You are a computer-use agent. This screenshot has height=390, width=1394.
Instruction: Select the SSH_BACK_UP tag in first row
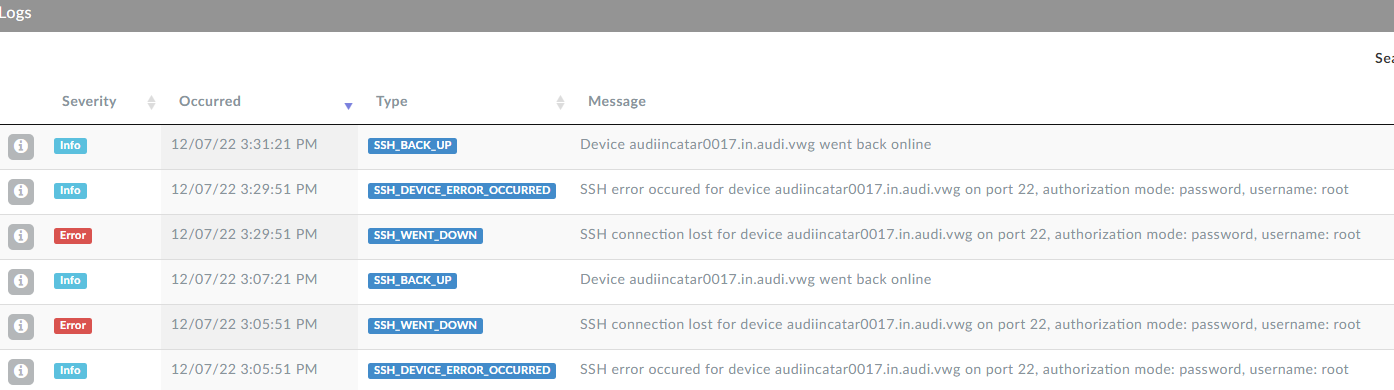pyautogui.click(x=413, y=145)
